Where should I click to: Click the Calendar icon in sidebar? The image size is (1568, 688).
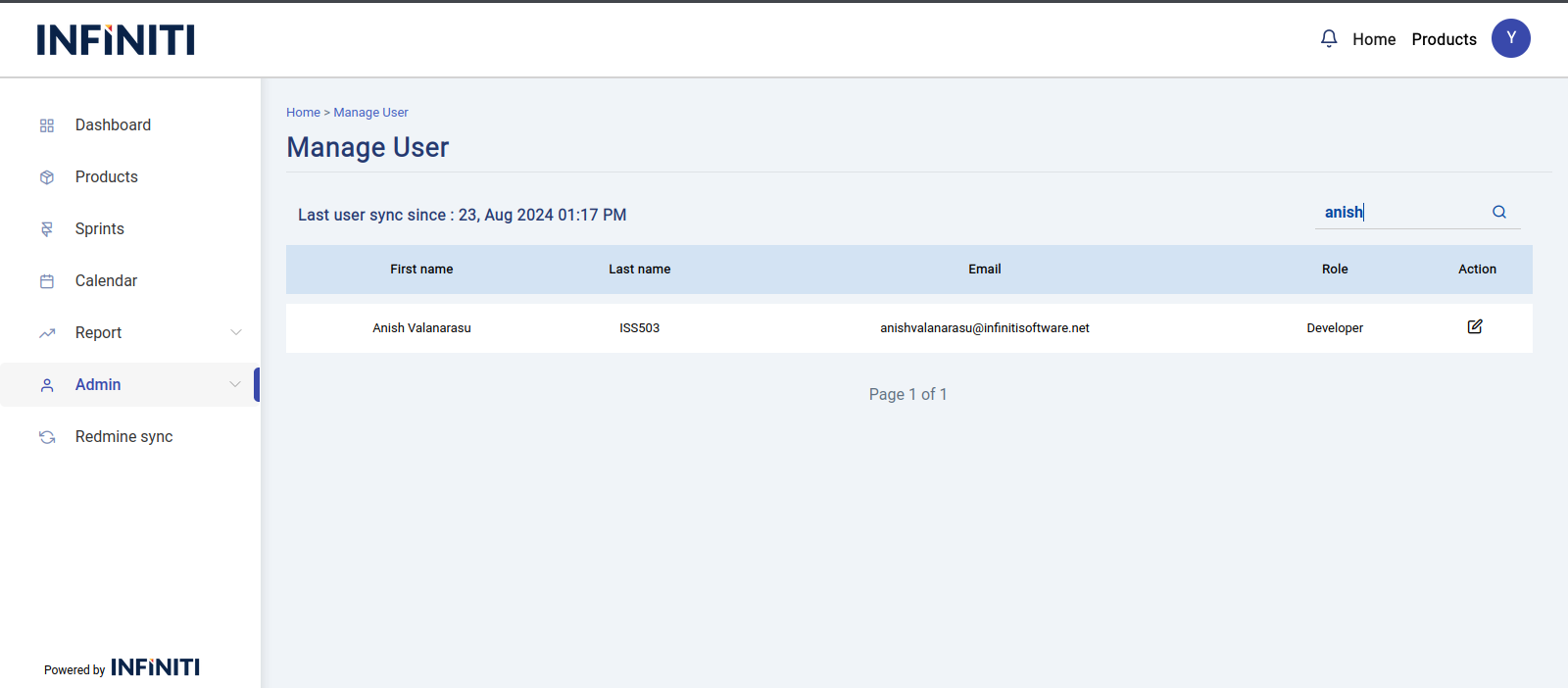[47, 281]
